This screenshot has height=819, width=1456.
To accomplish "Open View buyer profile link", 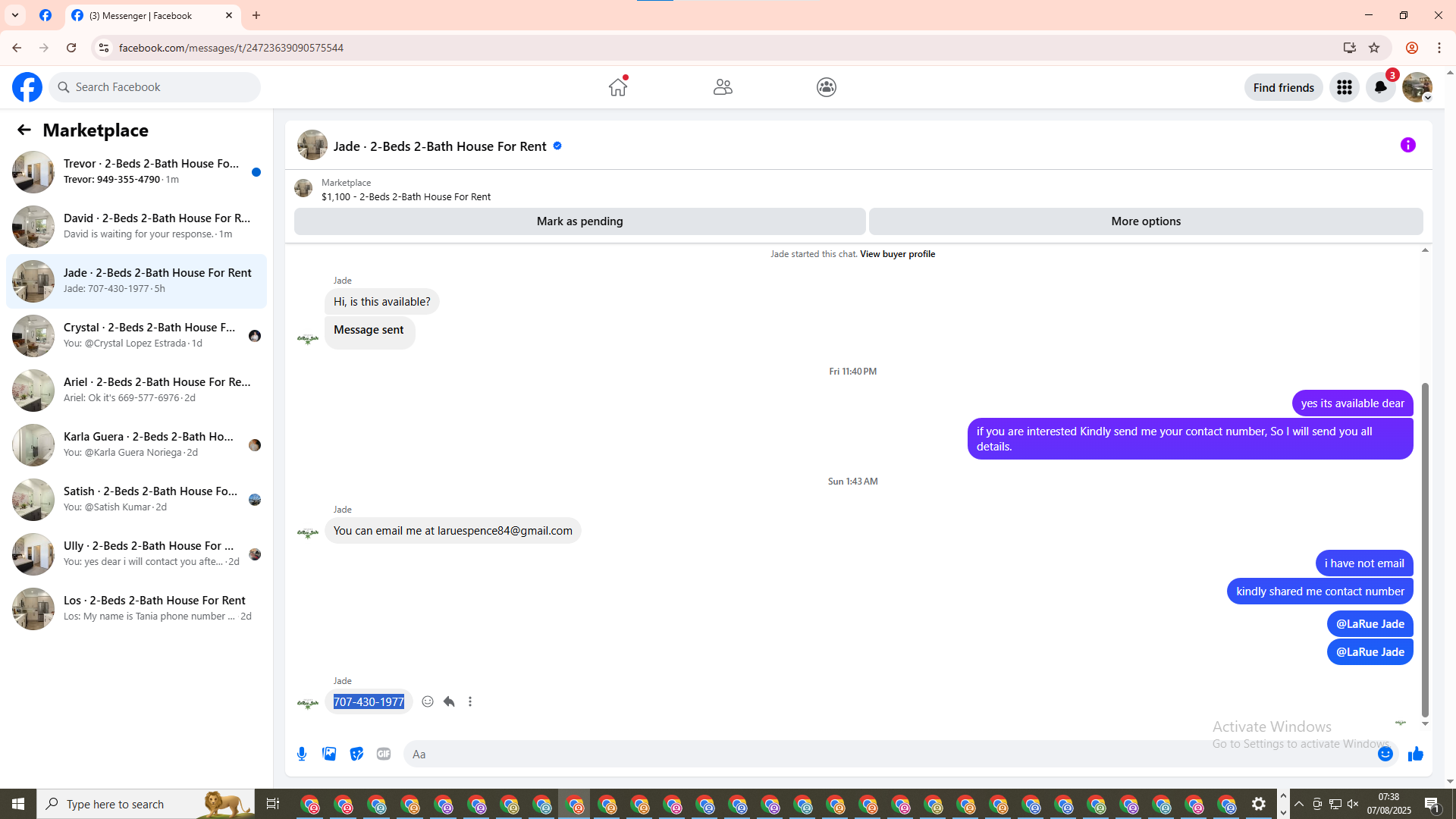I will click(897, 254).
